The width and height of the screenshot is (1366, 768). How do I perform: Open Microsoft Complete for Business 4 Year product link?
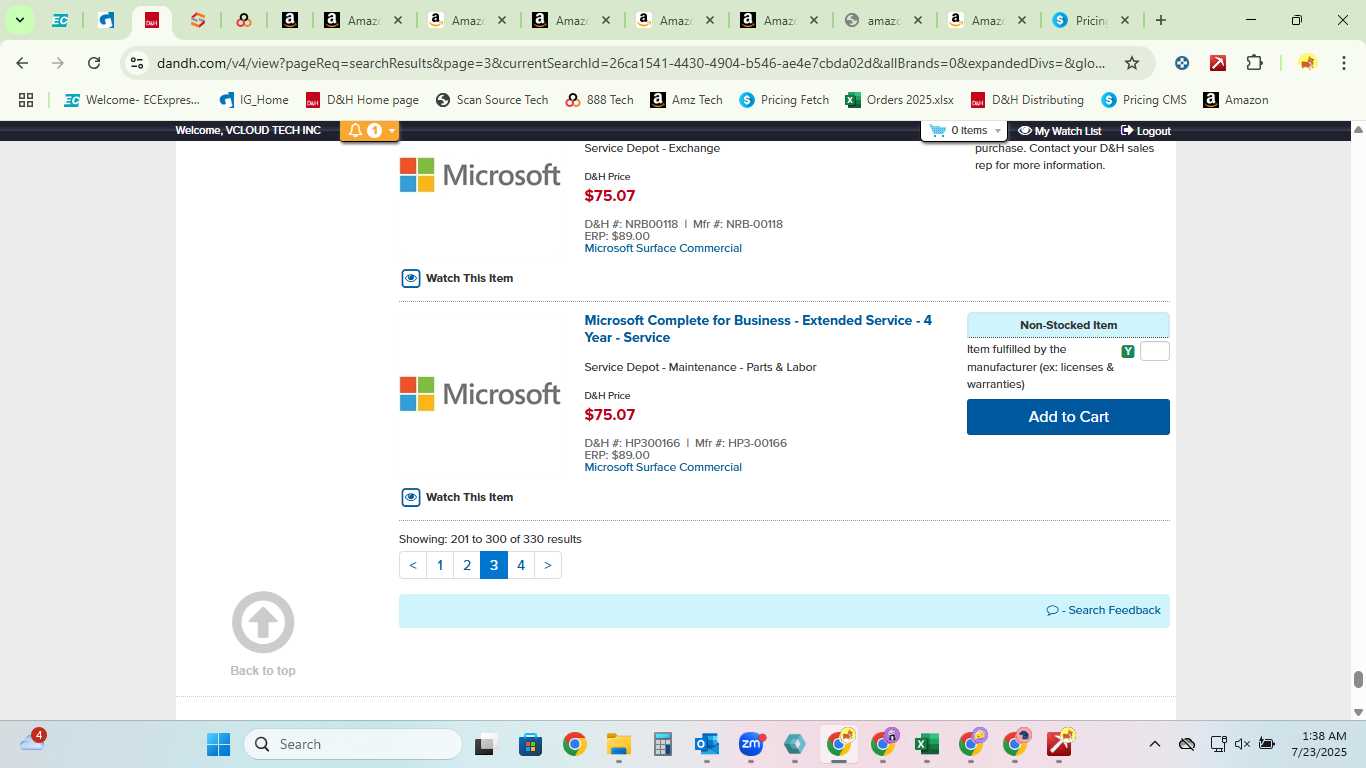point(758,329)
